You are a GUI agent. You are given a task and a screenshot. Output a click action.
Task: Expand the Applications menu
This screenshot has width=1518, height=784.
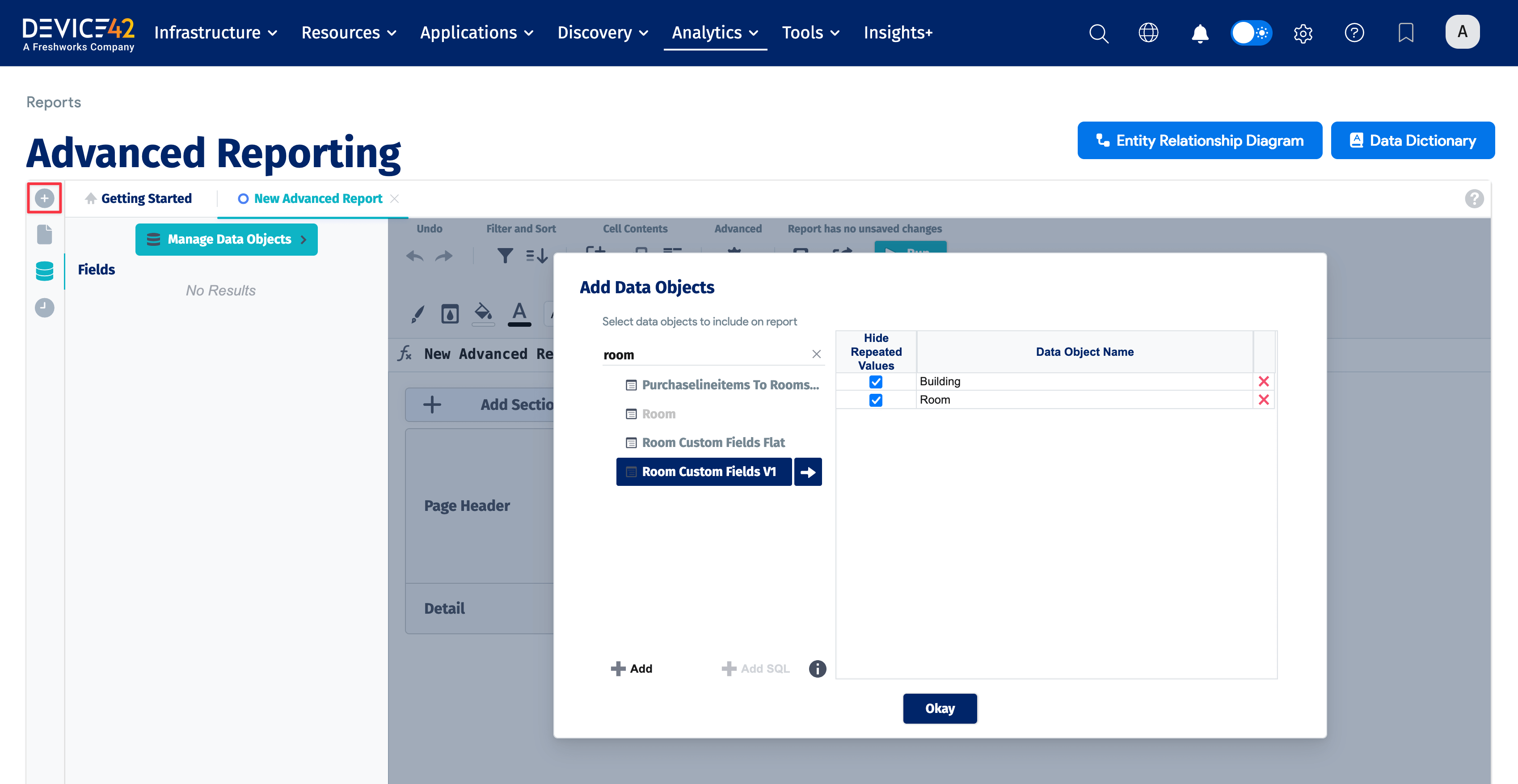477,33
